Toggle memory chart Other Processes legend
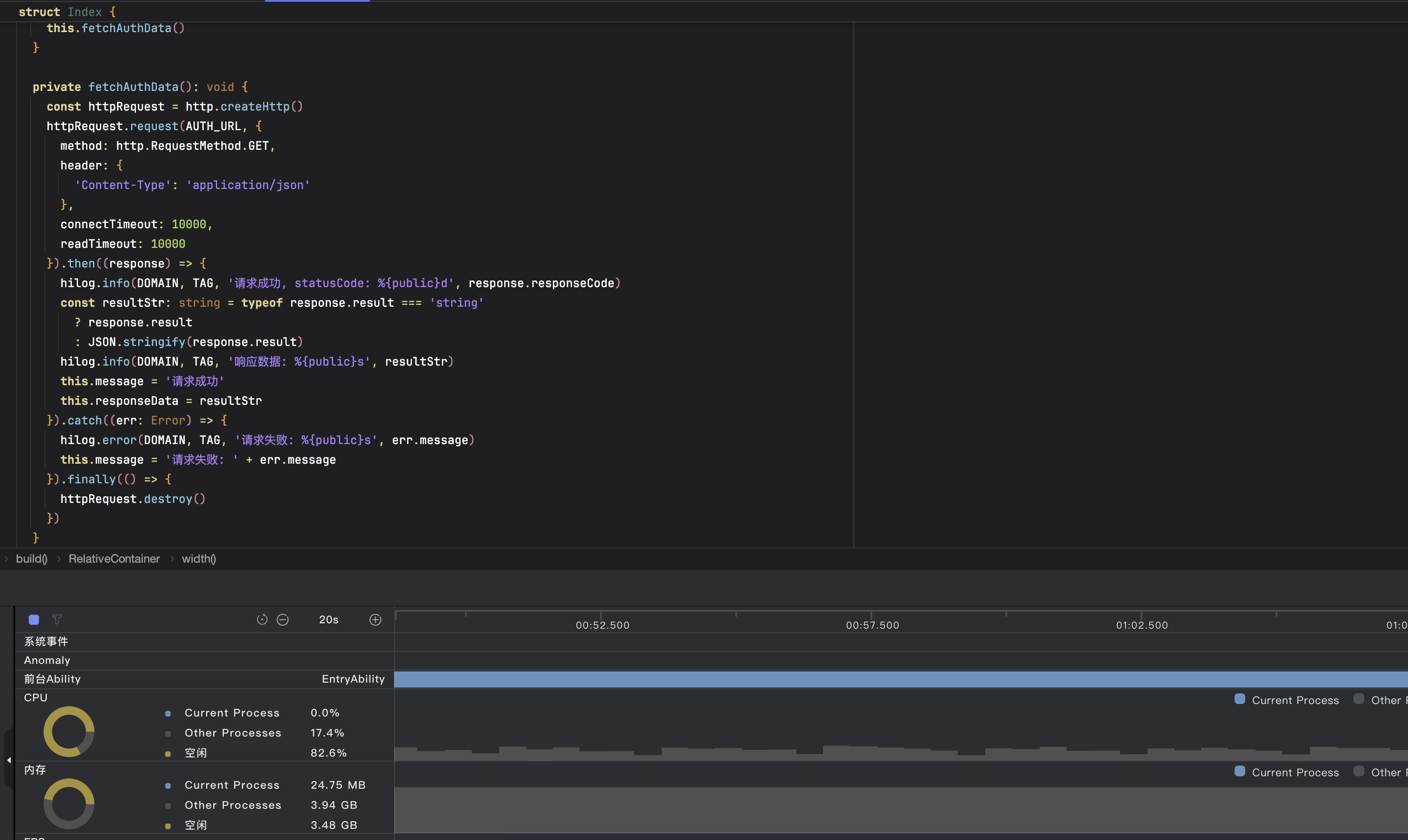Viewport: 1408px width, 840px height. coord(1381,772)
